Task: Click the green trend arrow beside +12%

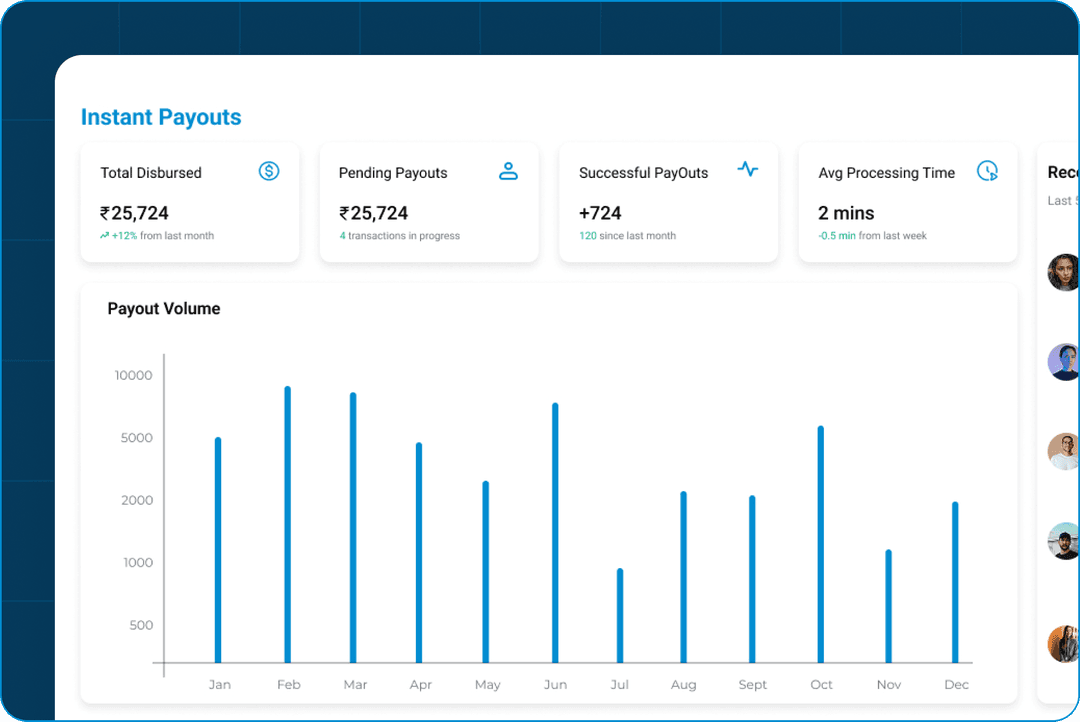Action: click(105, 236)
